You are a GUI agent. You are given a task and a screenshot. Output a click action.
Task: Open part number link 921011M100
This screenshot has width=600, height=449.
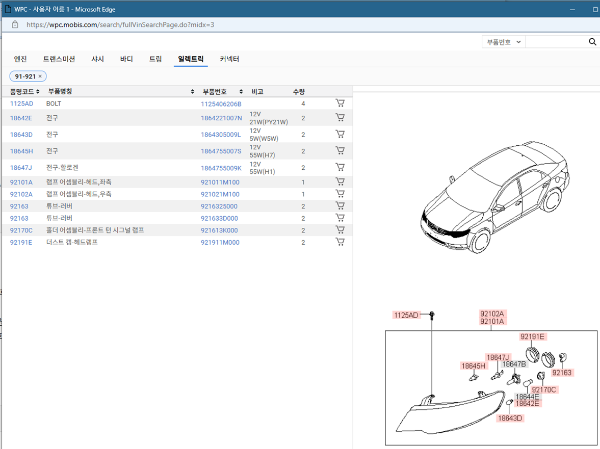pyautogui.click(x=220, y=183)
